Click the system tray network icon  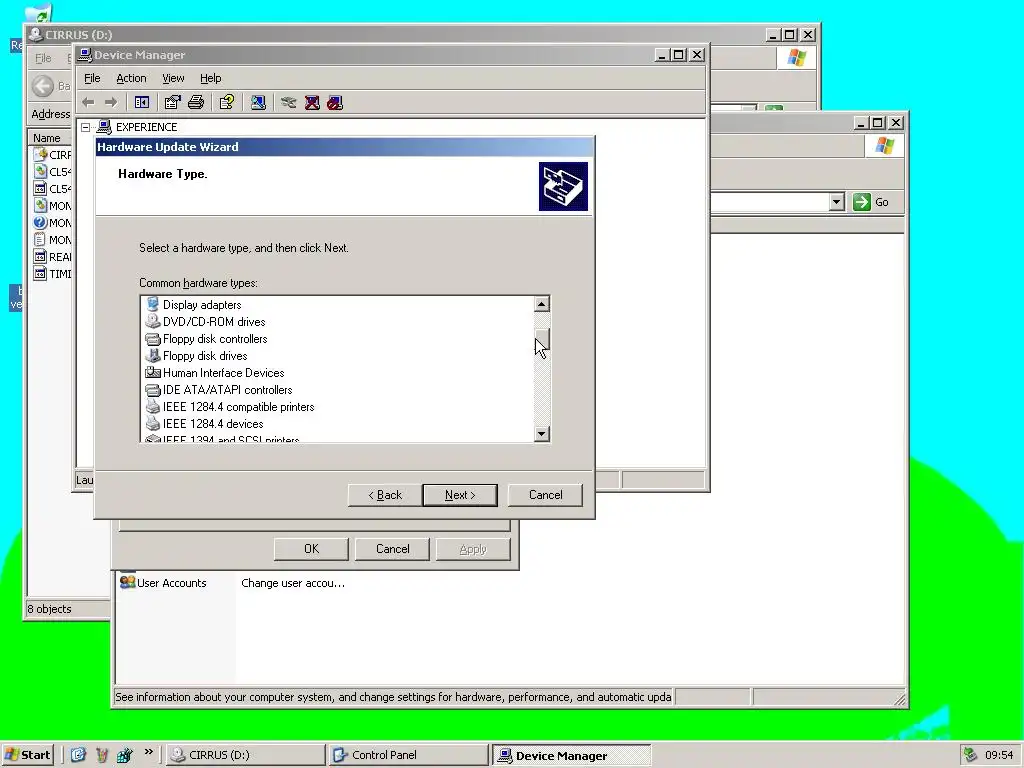[970, 755]
